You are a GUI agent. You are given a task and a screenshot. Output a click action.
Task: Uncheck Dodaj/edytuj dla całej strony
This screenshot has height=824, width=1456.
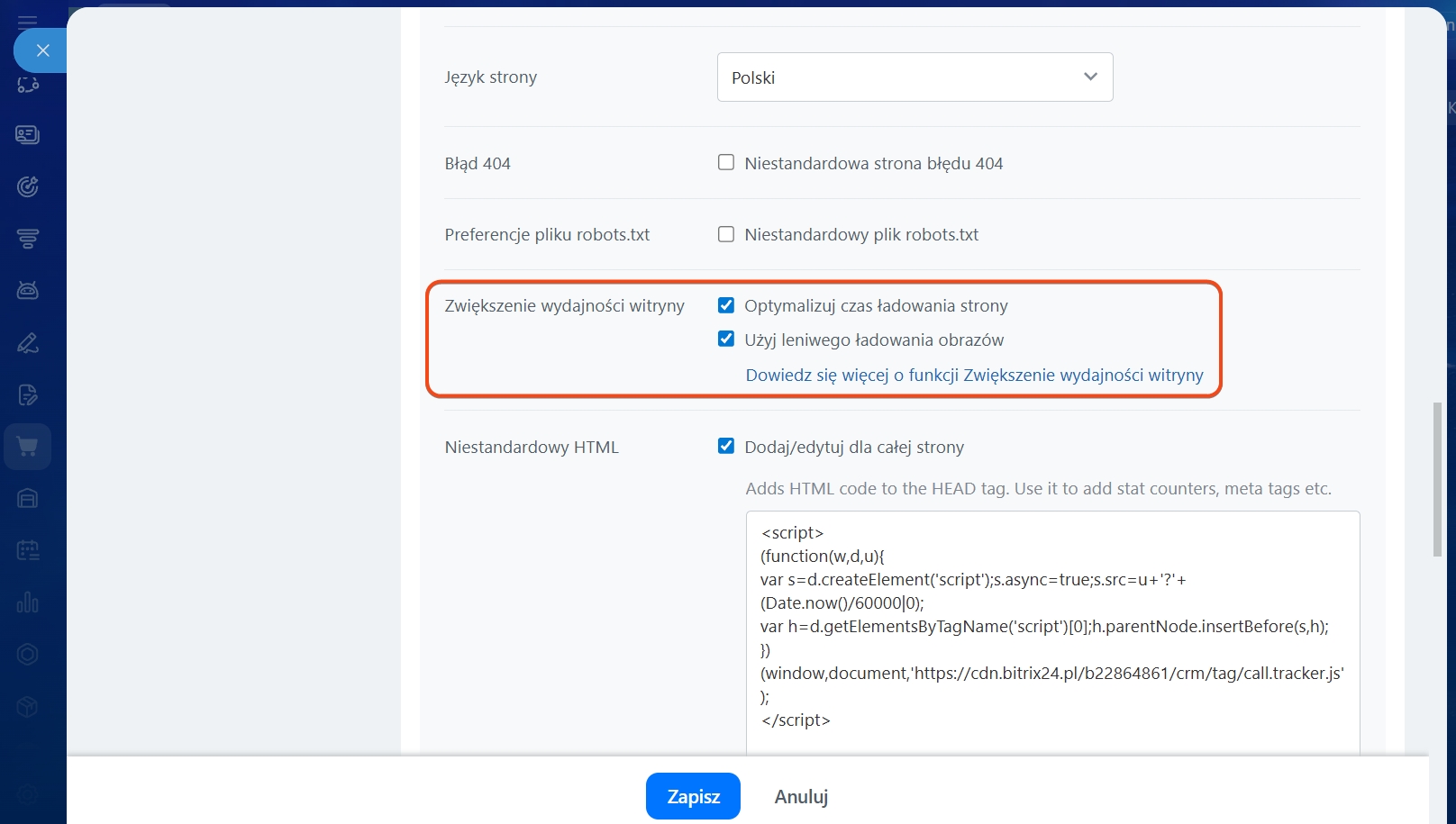pos(726,447)
